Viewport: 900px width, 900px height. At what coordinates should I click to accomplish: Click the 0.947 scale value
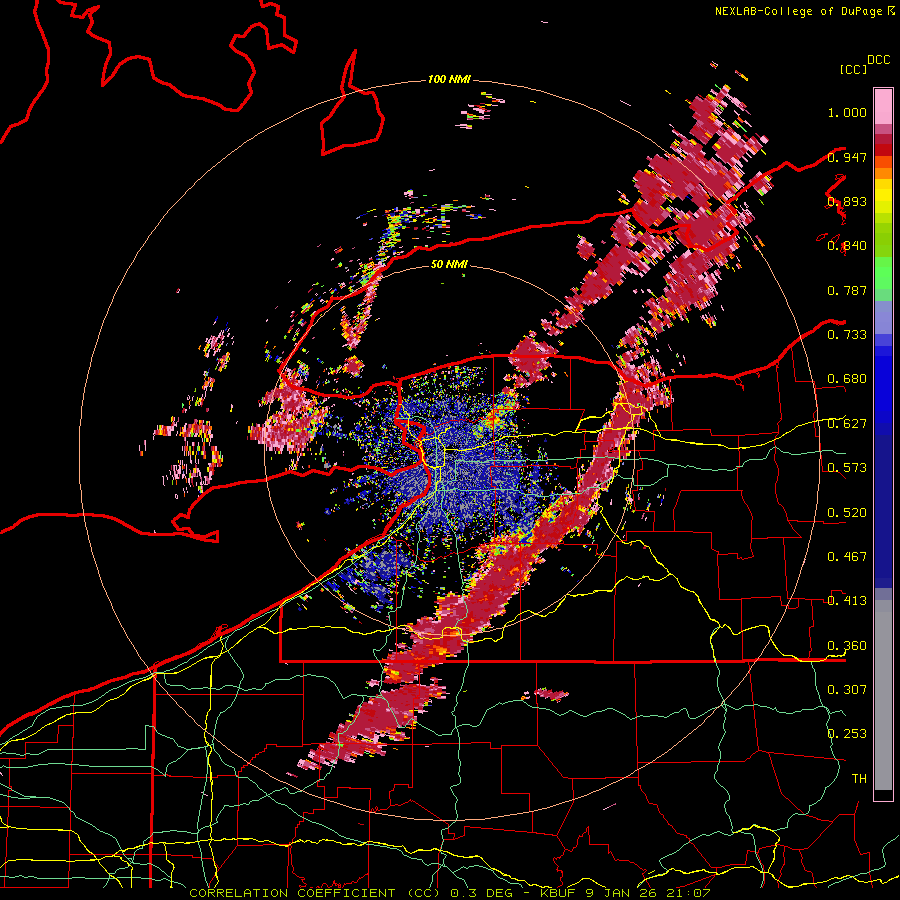847,157
